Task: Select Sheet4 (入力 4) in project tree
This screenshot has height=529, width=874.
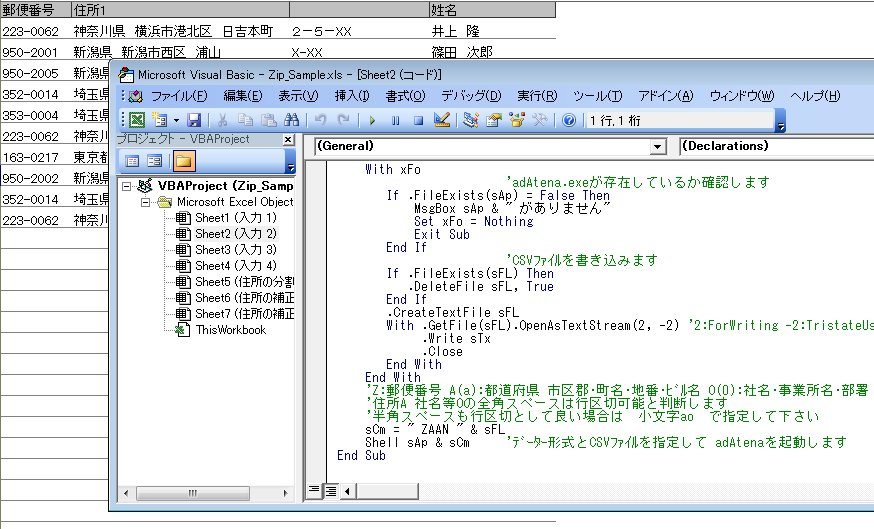Action: [235, 266]
